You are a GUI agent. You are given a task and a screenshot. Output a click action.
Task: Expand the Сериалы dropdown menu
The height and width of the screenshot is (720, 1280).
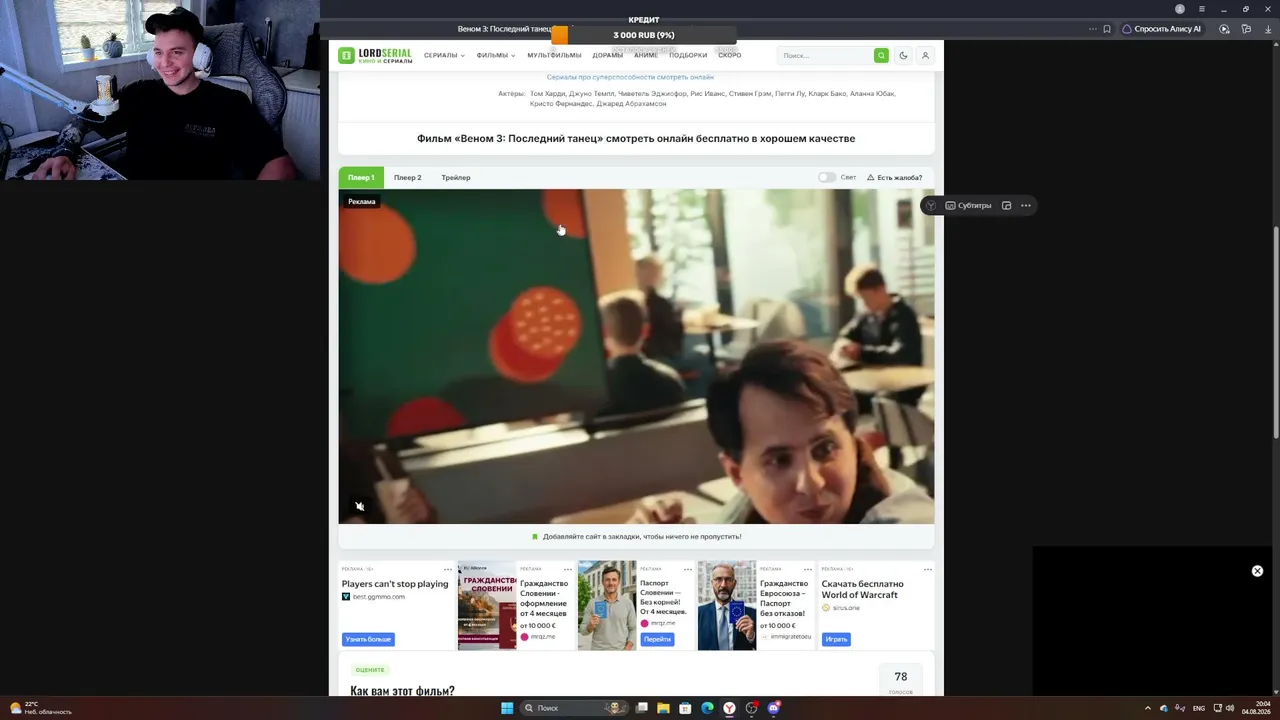pyautogui.click(x=444, y=56)
